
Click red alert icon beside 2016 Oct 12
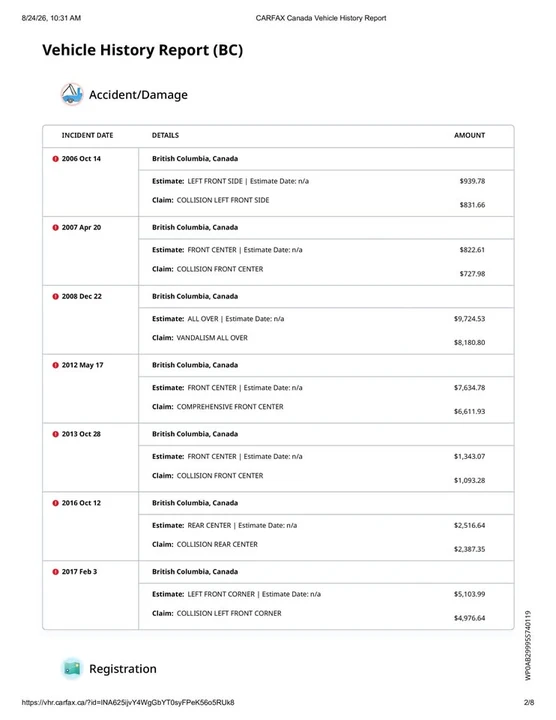click(x=56, y=503)
